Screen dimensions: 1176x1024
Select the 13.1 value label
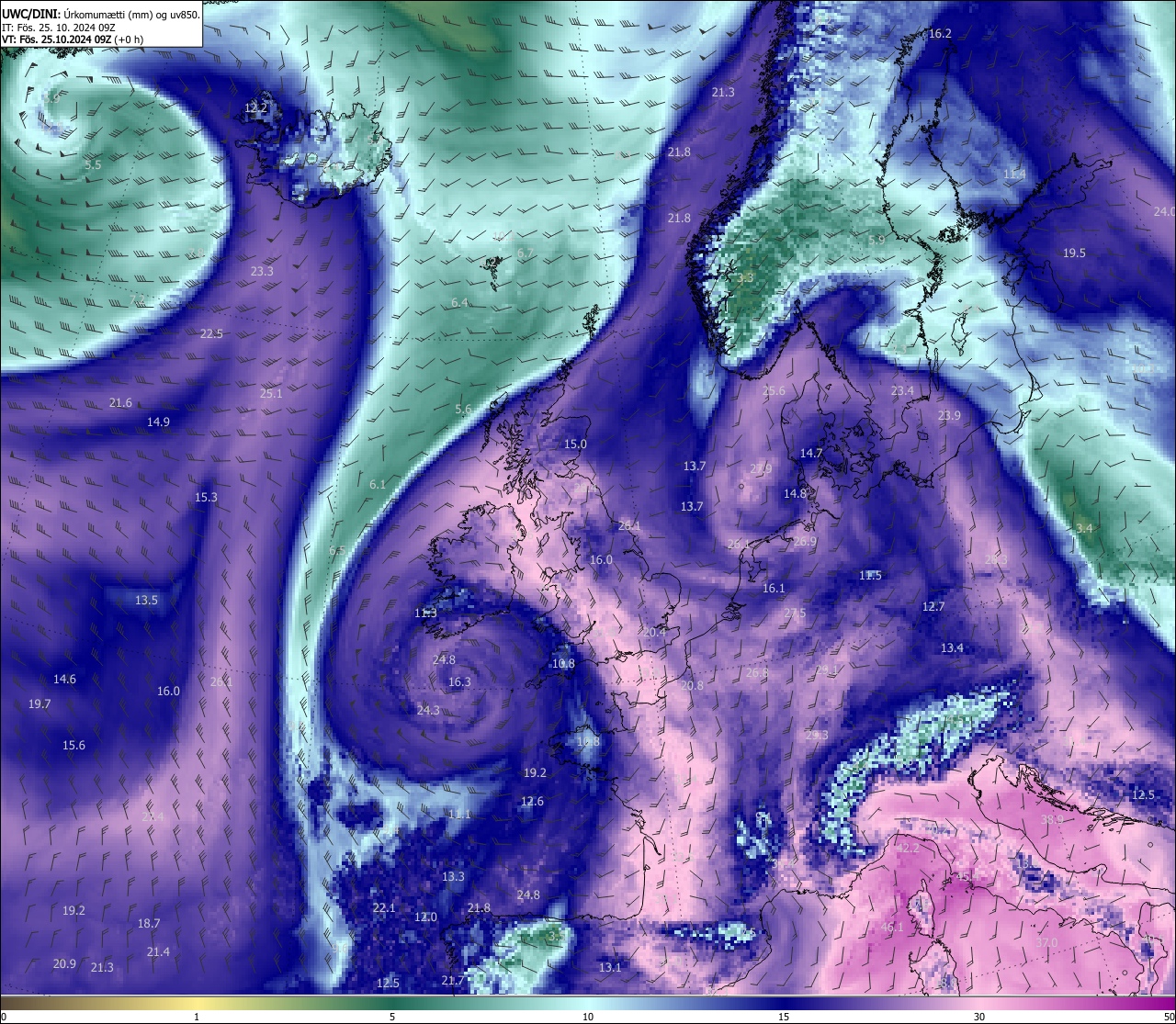610,967
